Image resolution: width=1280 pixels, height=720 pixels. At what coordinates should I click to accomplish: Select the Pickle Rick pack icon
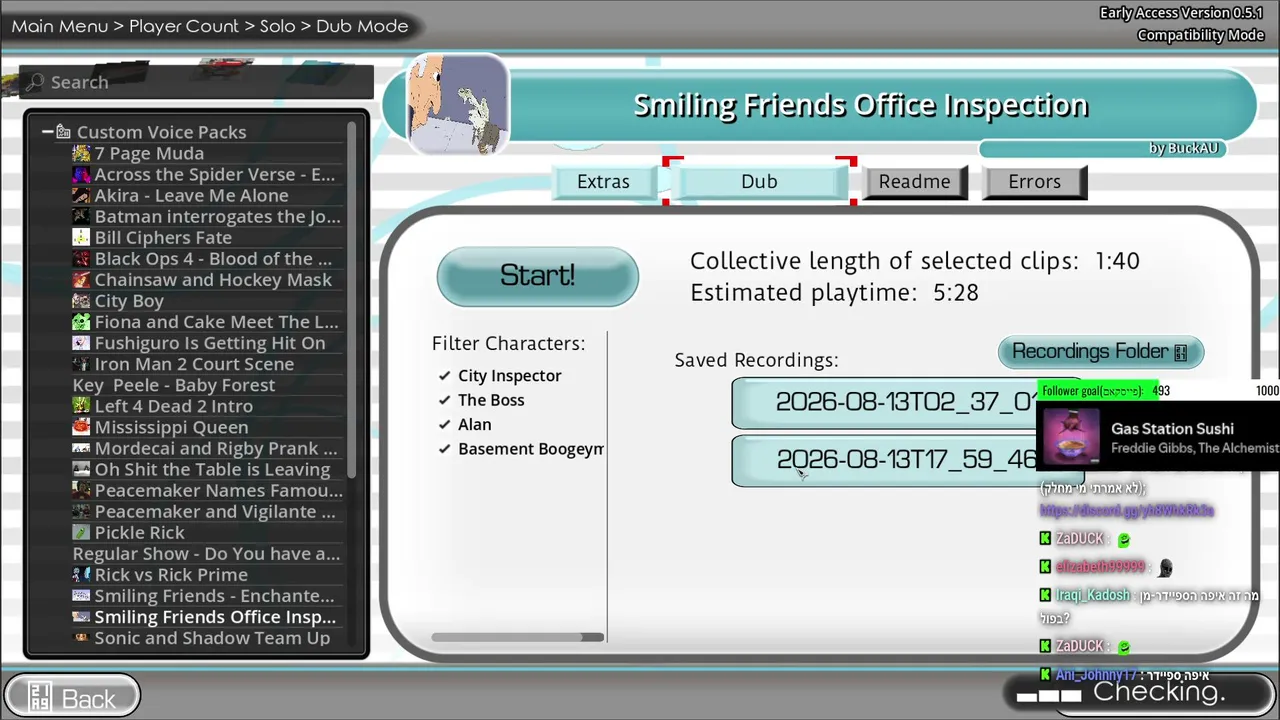tap(81, 532)
